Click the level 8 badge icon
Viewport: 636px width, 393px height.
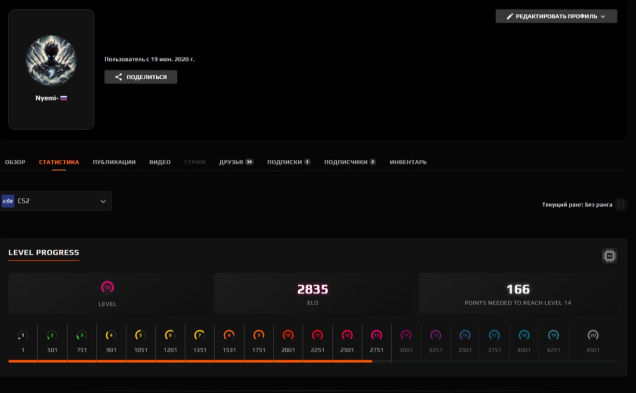[x=229, y=335]
